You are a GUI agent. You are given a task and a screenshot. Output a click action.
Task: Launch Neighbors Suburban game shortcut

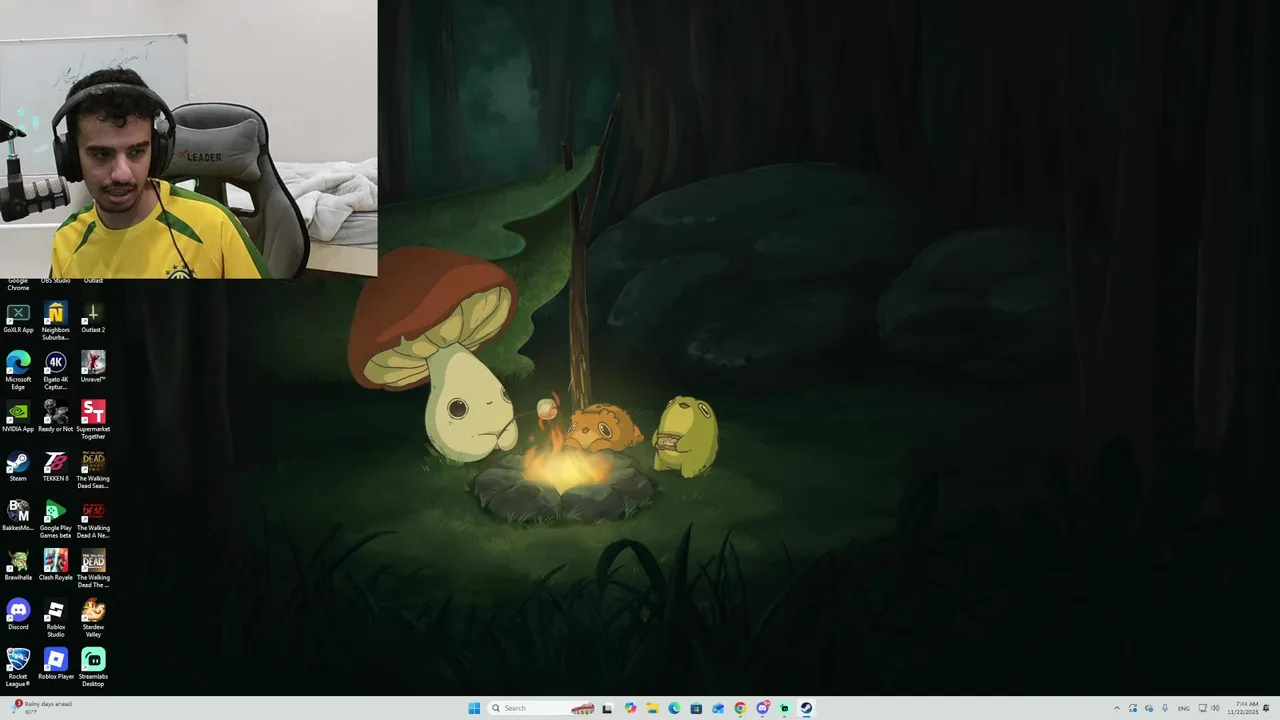pos(55,321)
